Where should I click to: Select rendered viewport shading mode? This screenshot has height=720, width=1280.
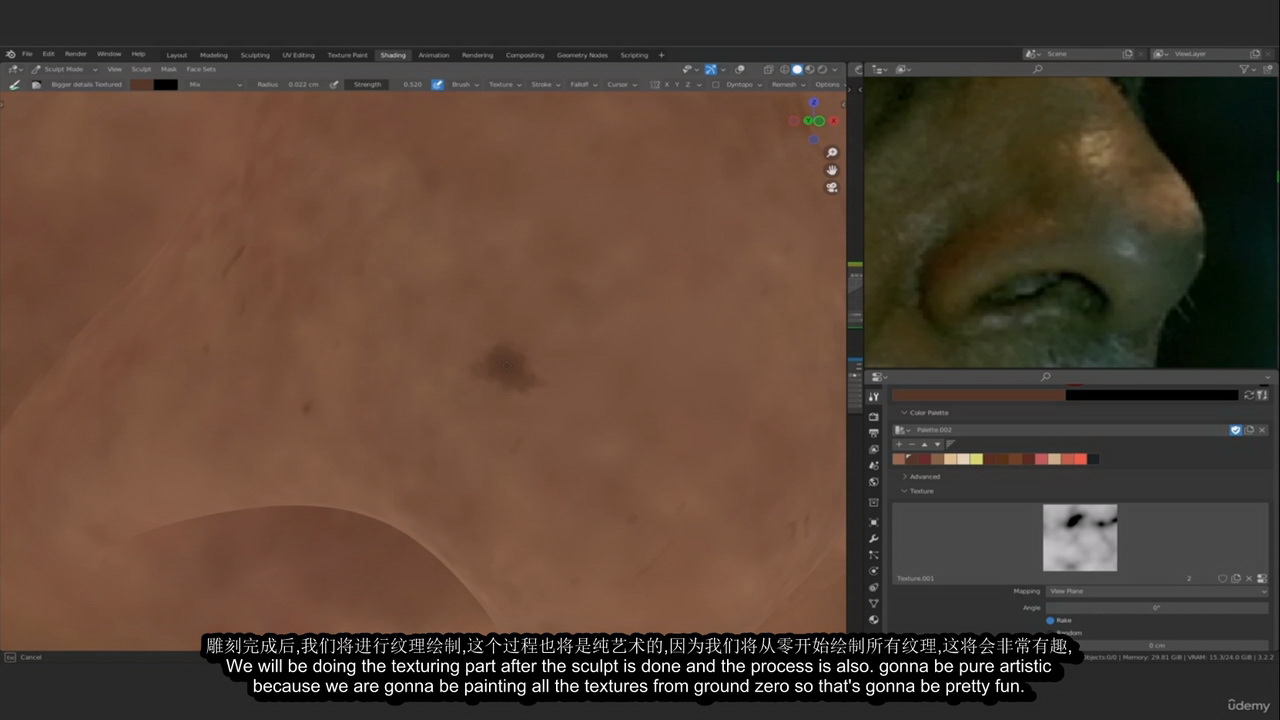(x=822, y=69)
